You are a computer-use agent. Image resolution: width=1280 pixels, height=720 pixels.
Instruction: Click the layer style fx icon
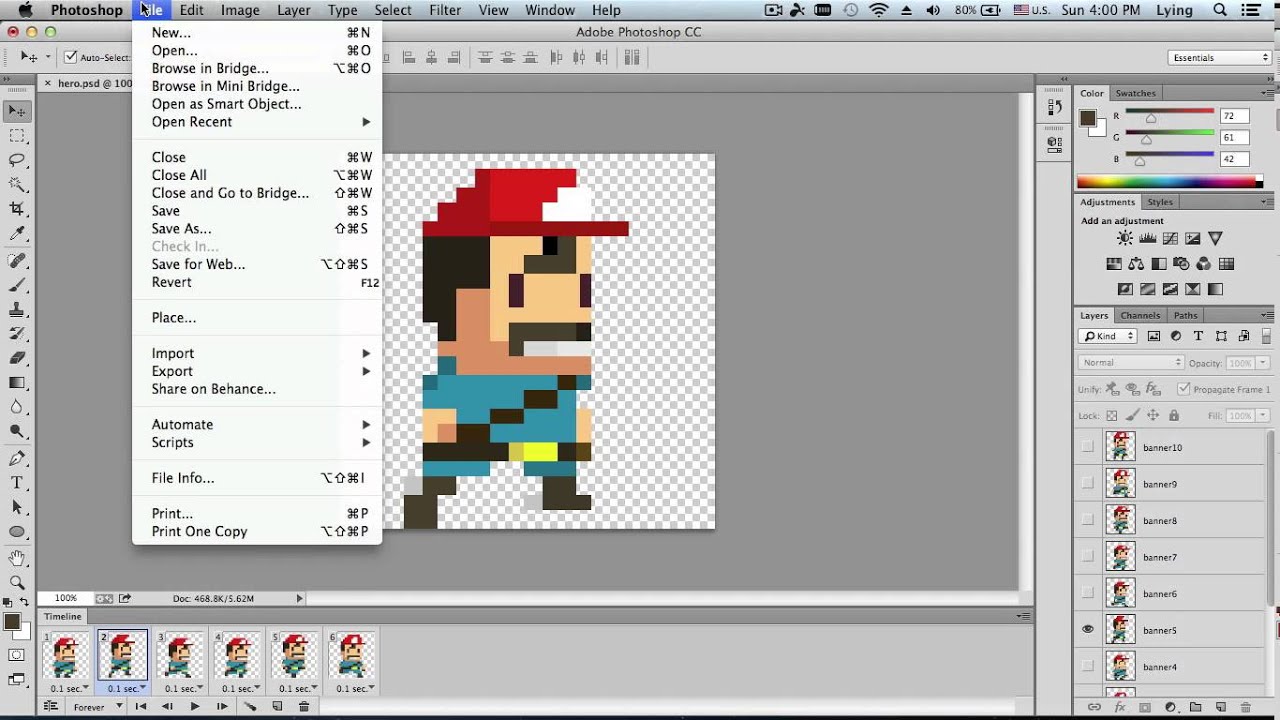1120,707
